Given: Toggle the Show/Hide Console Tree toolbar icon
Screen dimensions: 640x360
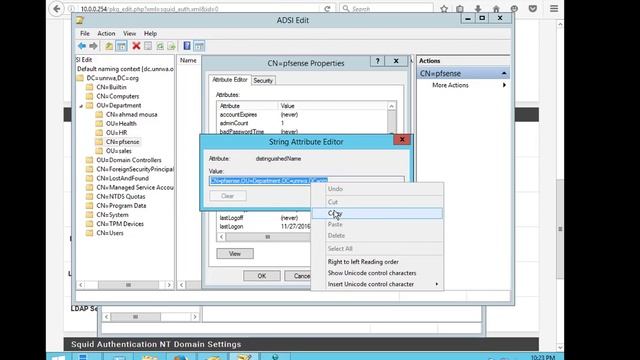Looking at the screenshot, I should (121, 46).
